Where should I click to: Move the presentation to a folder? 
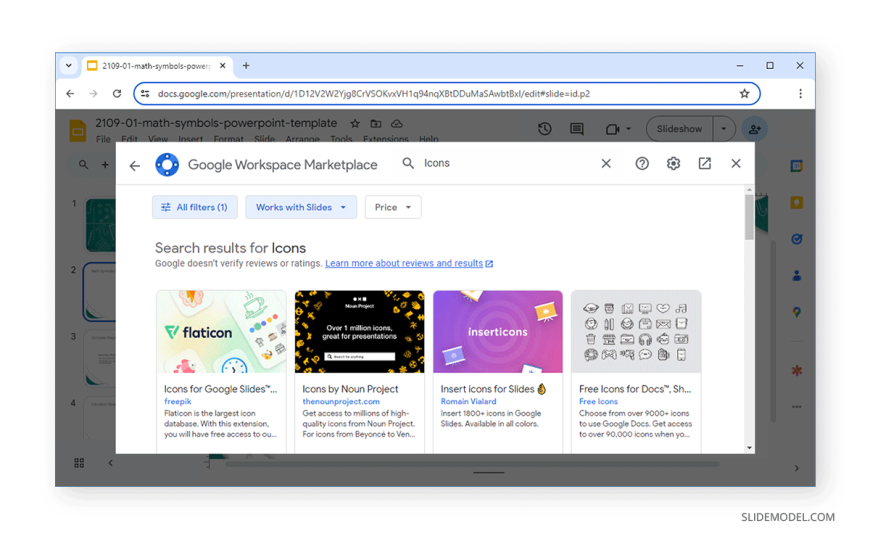[x=376, y=123]
